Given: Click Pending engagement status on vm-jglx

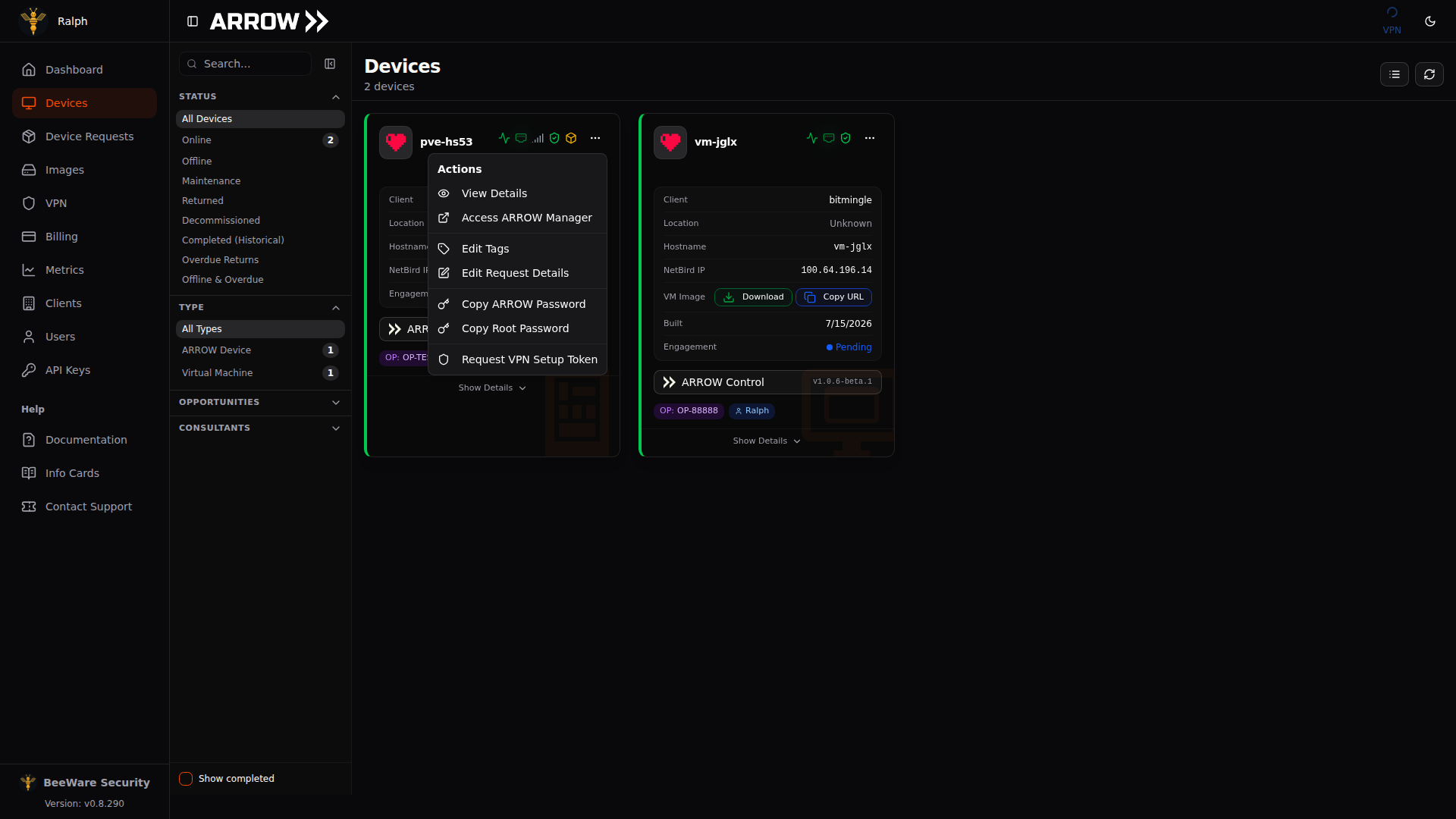Looking at the screenshot, I should pyautogui.click(x=849, y=347).
